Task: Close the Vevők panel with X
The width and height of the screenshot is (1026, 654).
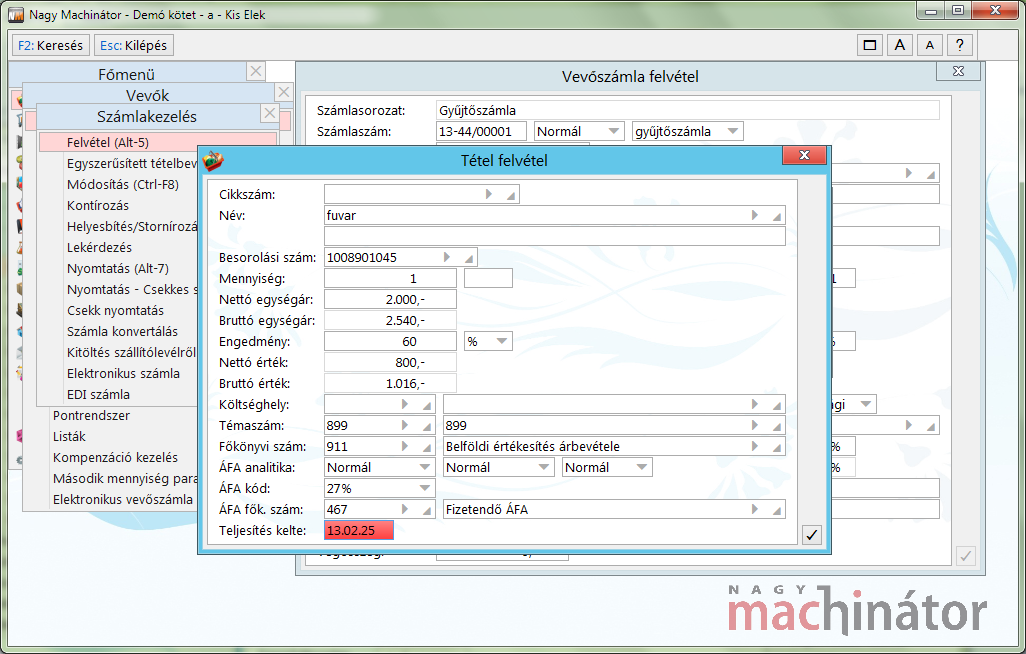Action: [283, 92]
